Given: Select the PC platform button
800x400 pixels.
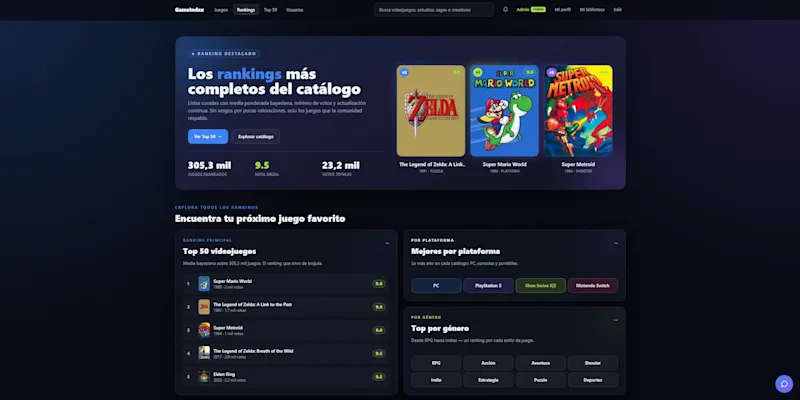Looking at the screenshot, I should tap(436, 286).
